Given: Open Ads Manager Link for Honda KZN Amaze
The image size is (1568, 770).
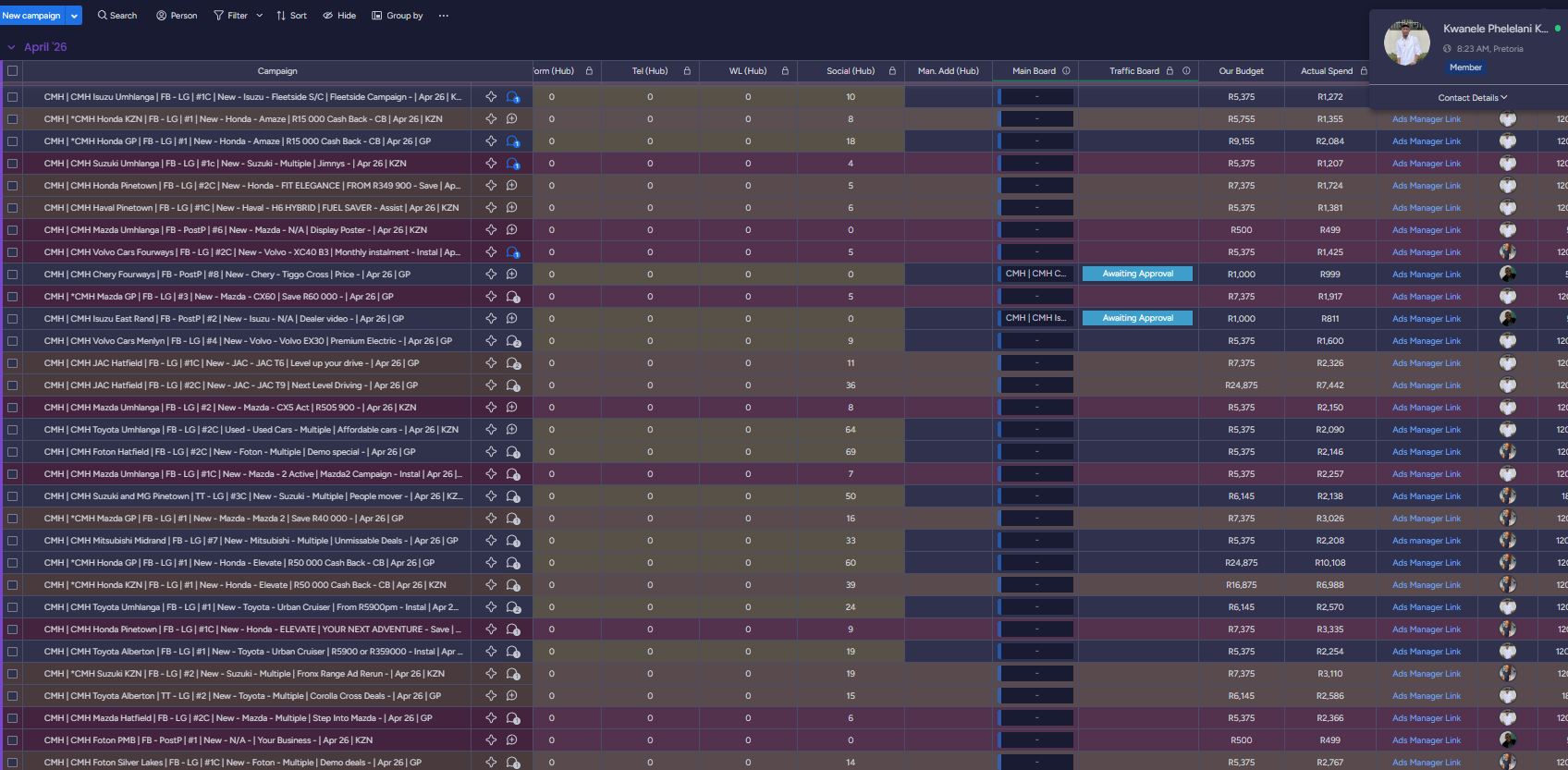Looking at the screenshot, I should point(1427,119).
